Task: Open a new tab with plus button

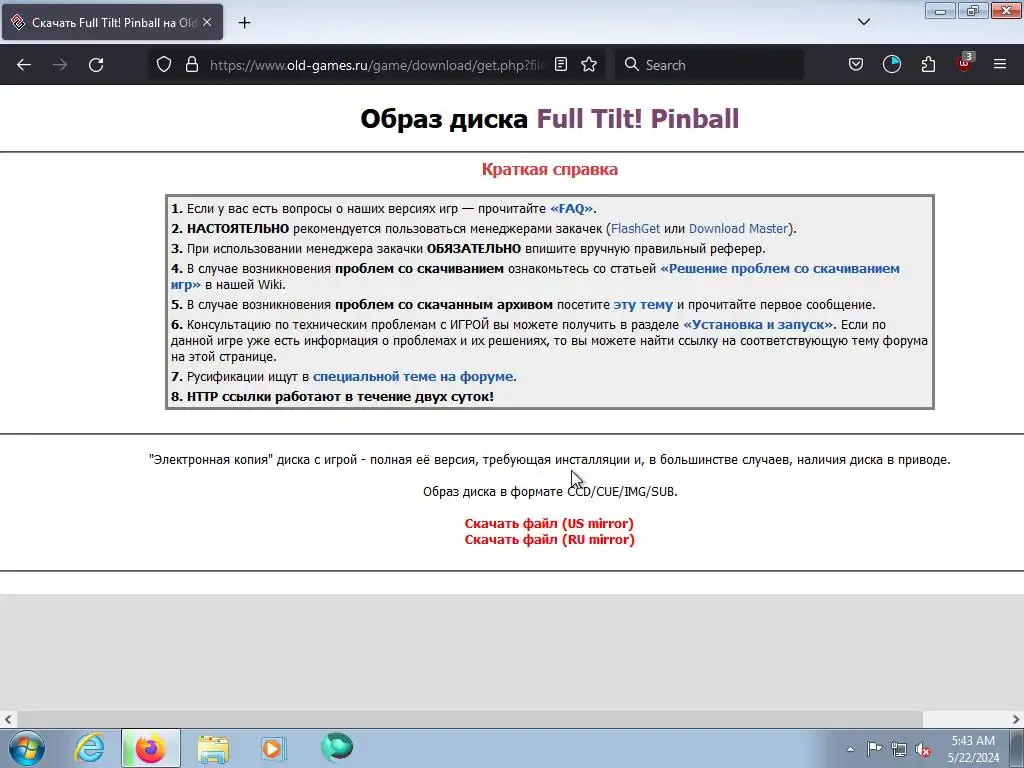Action: (x=244, y=22)
